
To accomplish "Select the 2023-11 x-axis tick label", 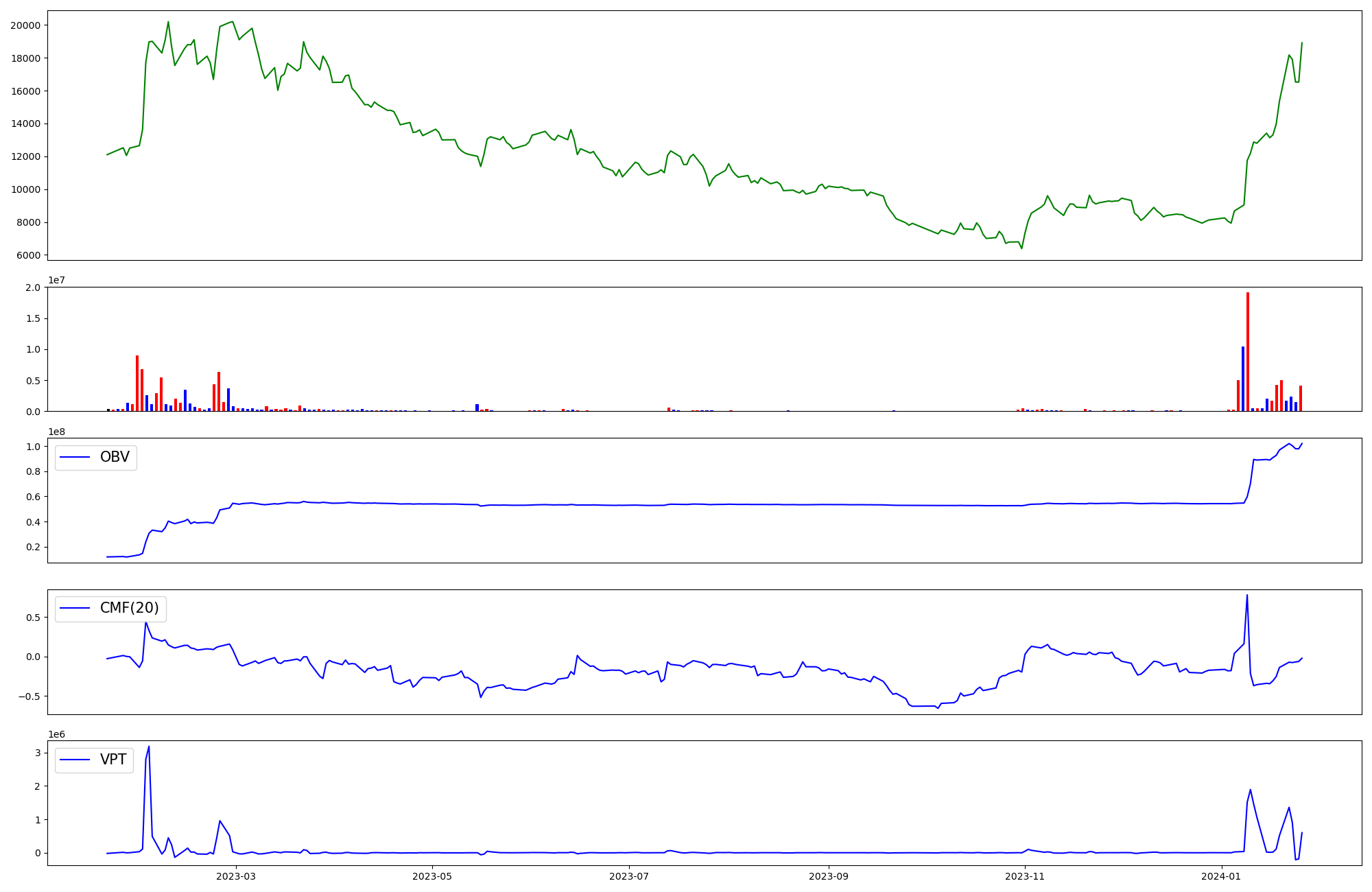I will coord(1025,876).
